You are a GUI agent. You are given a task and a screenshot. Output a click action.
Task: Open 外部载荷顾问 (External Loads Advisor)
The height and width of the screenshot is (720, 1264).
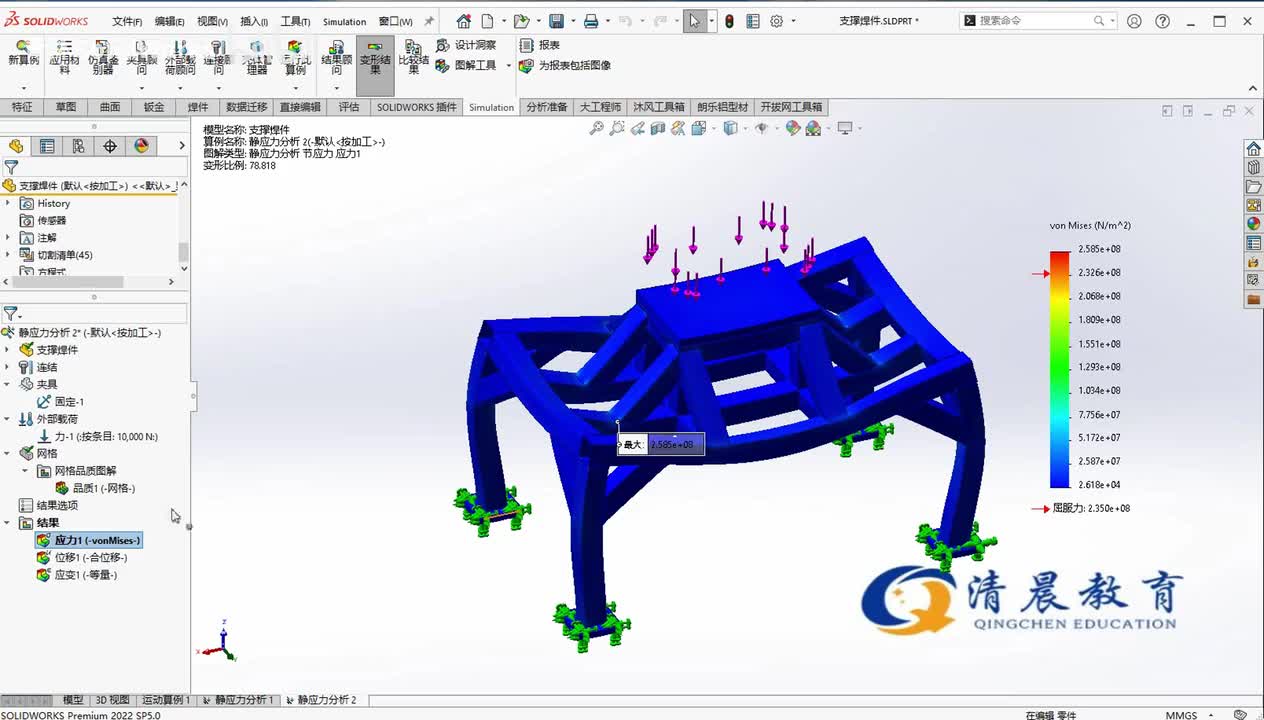[x=180, y=59]
